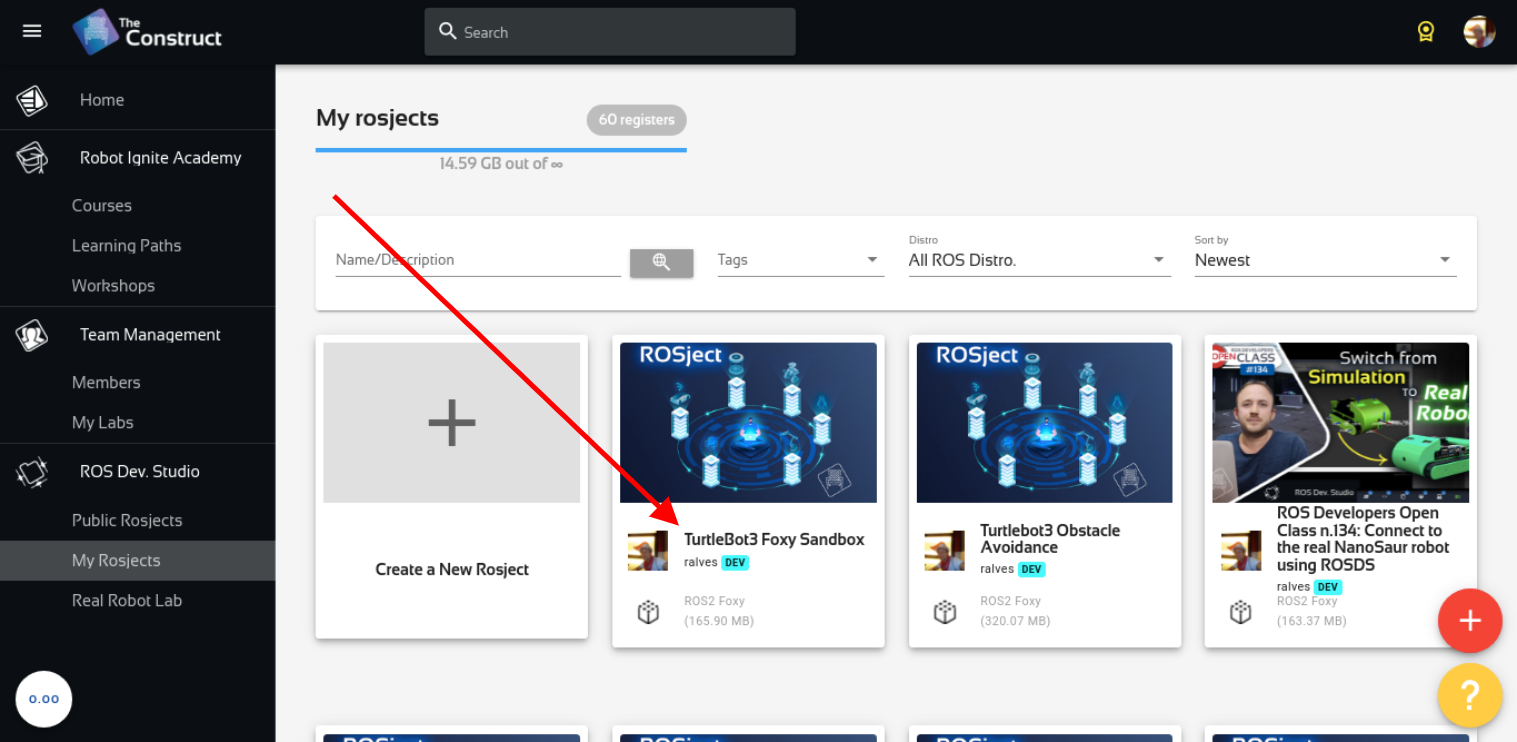Click the Robot Ignite Academy icon
The width and height of the screenshot is (1517, 742).
(x=32, y=158)
